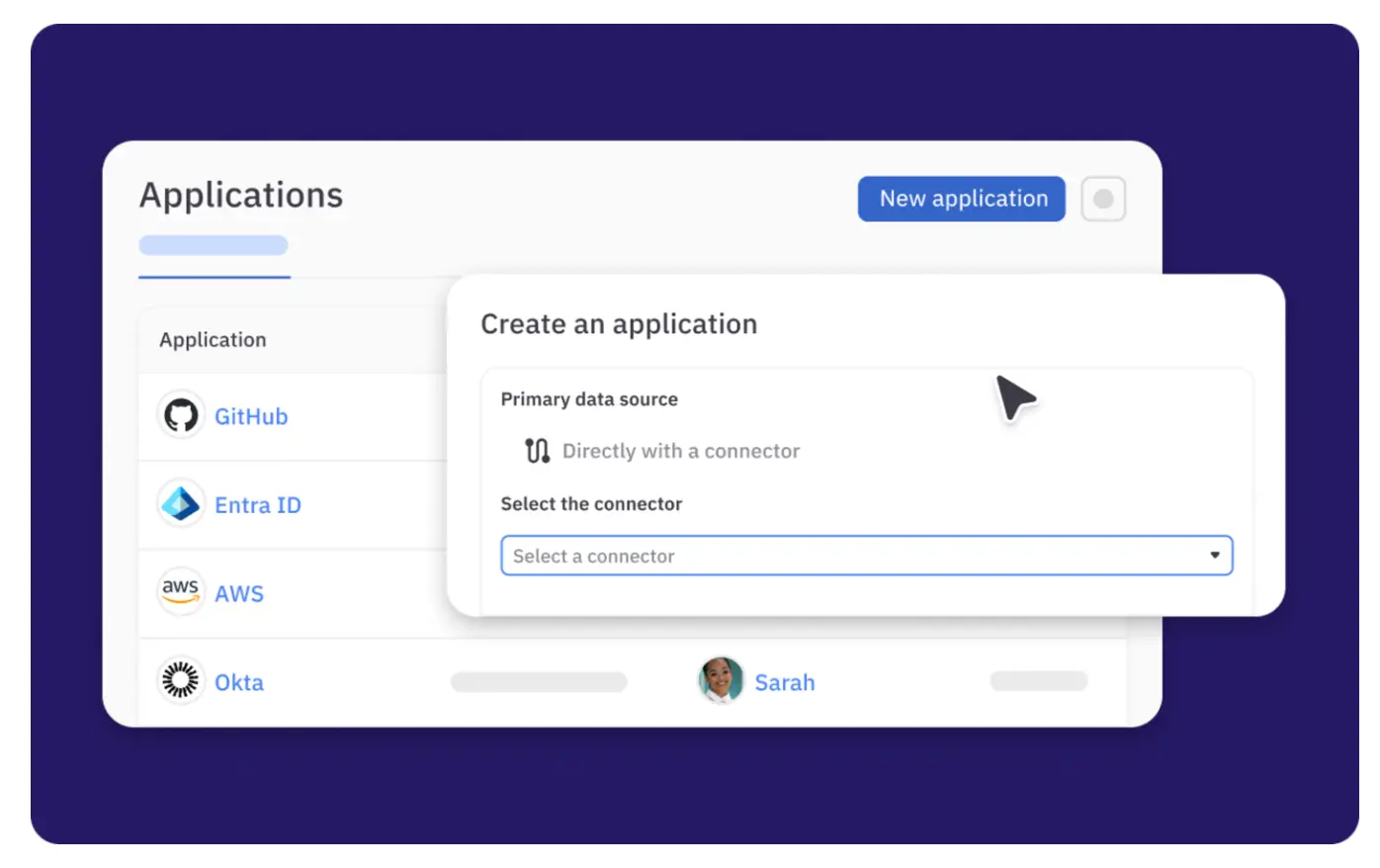Open the GitHub application link
Image resolution: width=1380 pixels, height=868 pixels.
coord(251,416)
